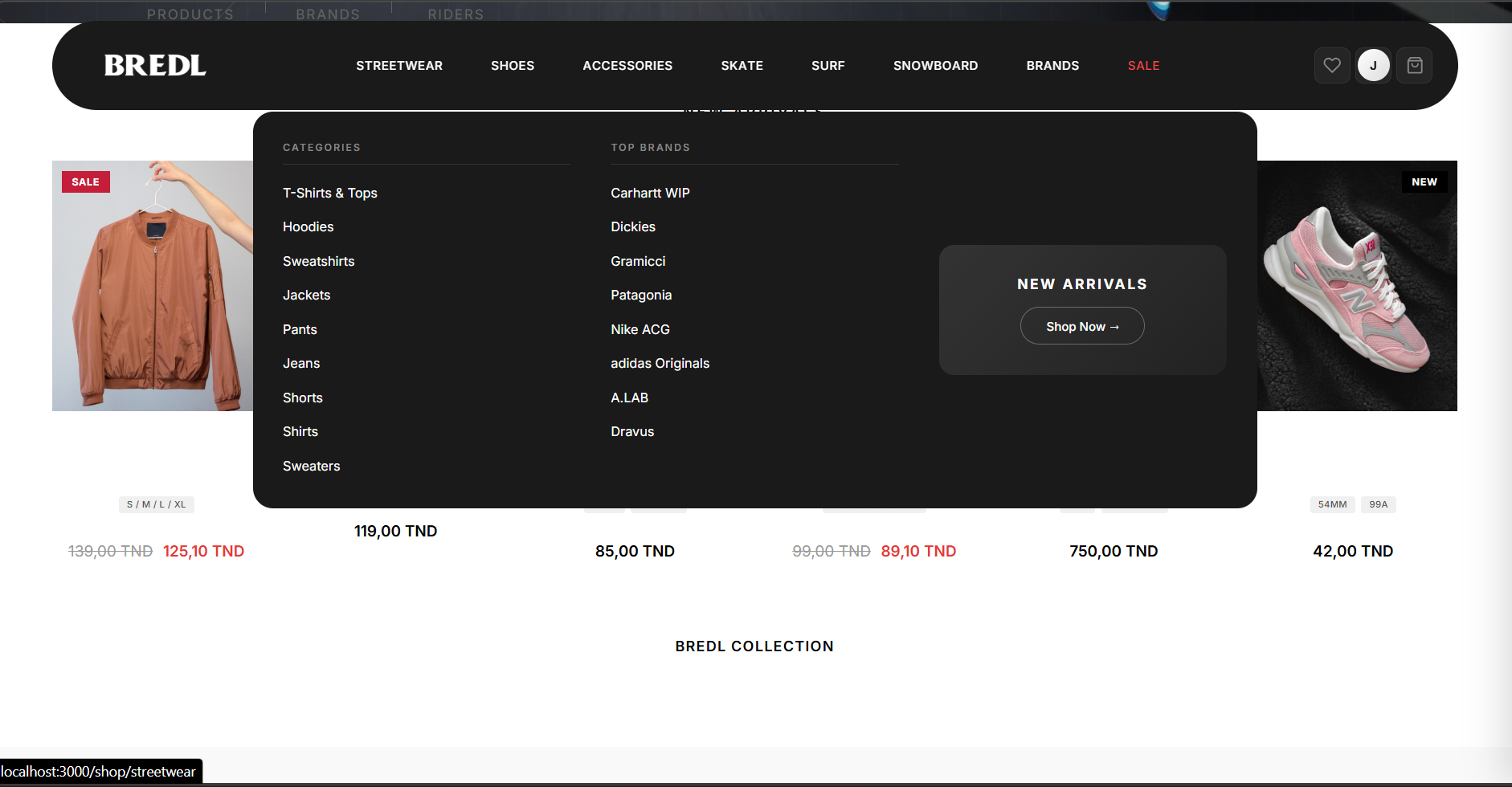The image size is (1512, 787).
Task: Go to the BREDL logo homepage
Action: pyautogui.click(x=155, y=66)
